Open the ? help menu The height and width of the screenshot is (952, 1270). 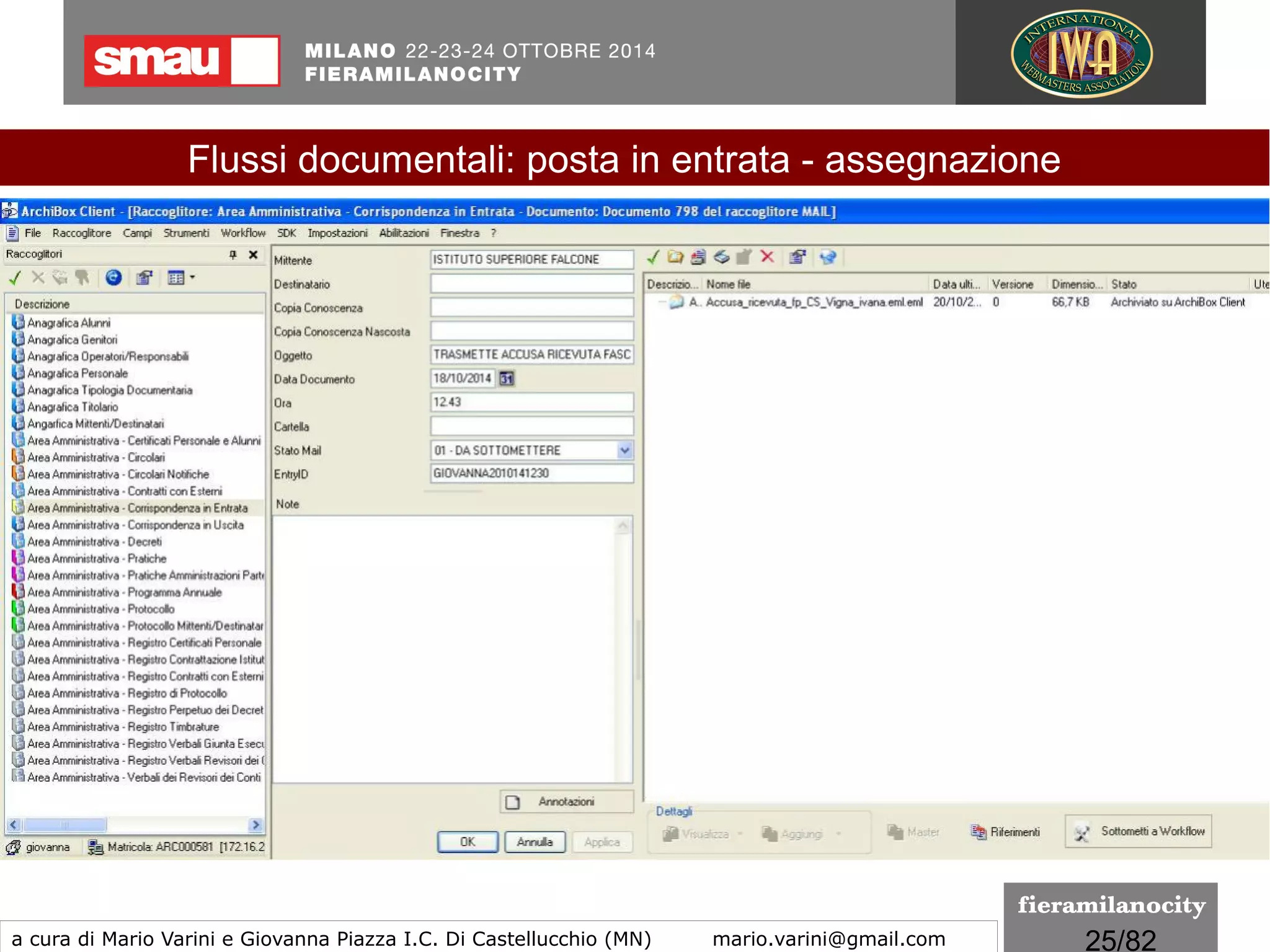(494, 233)
